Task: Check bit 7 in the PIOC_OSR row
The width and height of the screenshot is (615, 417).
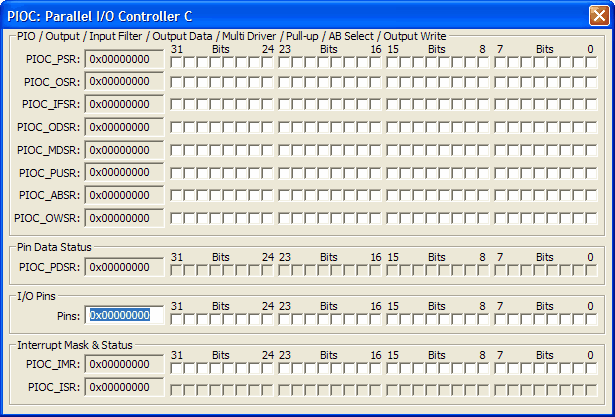Action: (x=500, y=82)
